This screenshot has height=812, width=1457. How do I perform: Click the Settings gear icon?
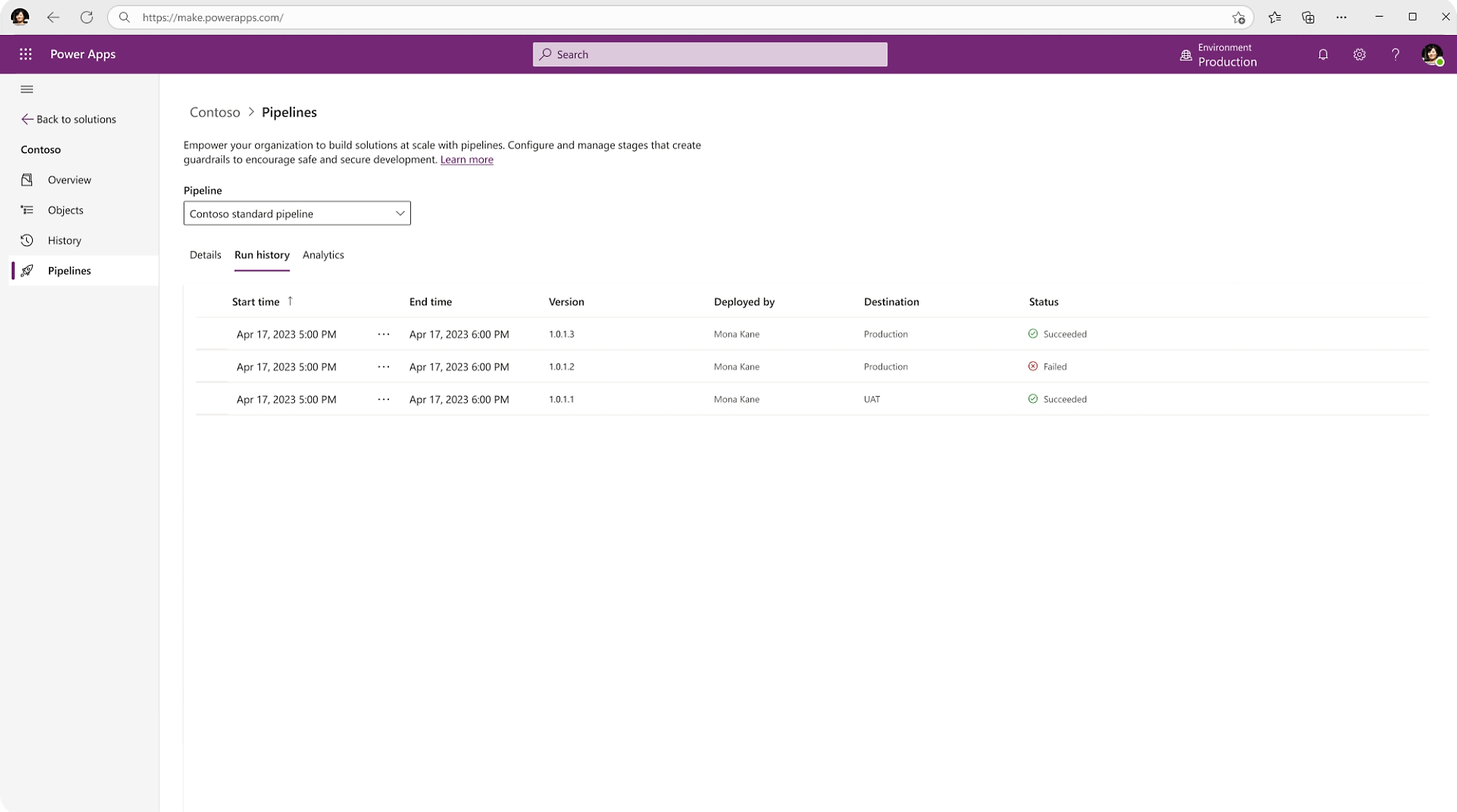[1358, 54]
